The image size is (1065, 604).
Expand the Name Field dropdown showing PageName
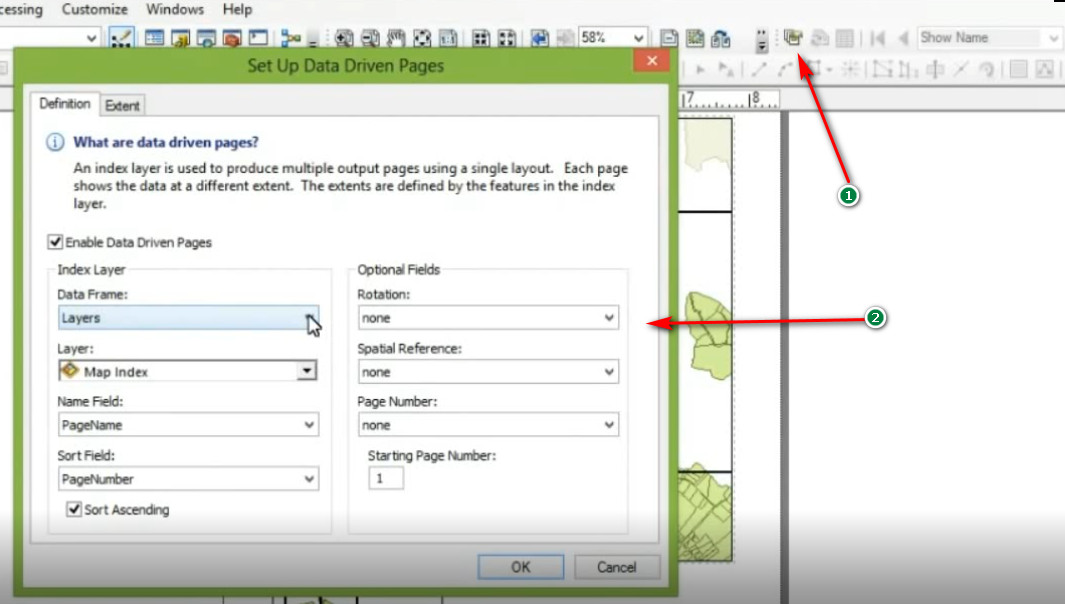click(309, 425)
